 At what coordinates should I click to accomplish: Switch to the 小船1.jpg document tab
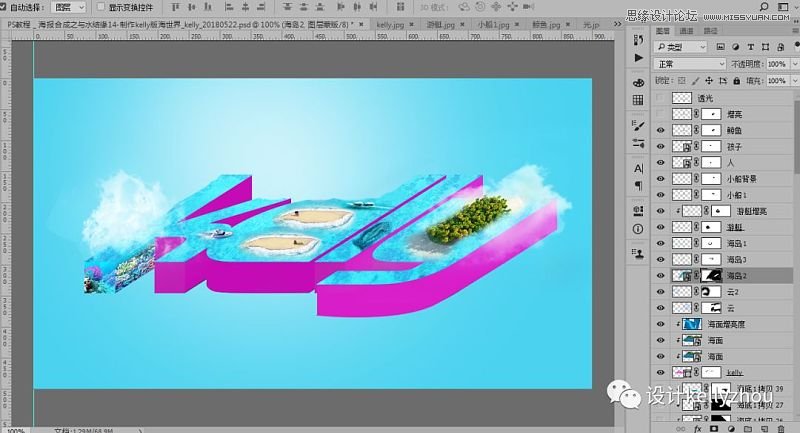(493, 24)
